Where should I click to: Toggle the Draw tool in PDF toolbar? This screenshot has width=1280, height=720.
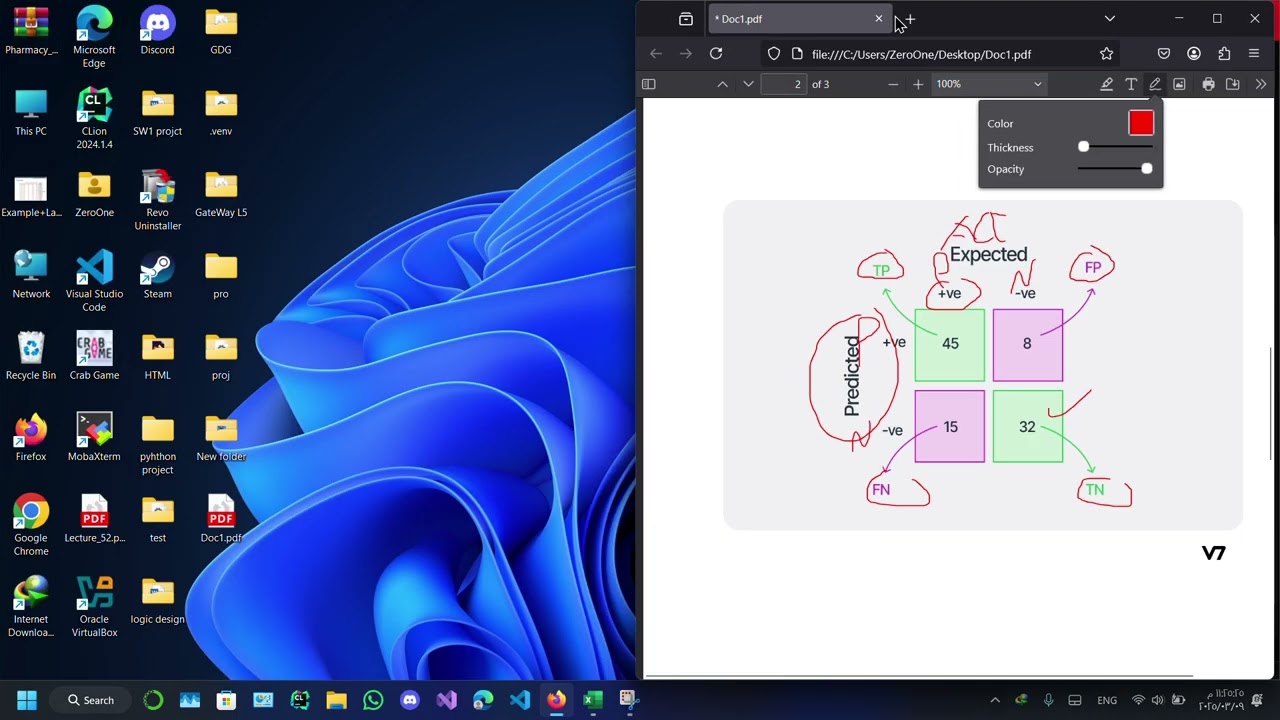(x=1155, y=84)
